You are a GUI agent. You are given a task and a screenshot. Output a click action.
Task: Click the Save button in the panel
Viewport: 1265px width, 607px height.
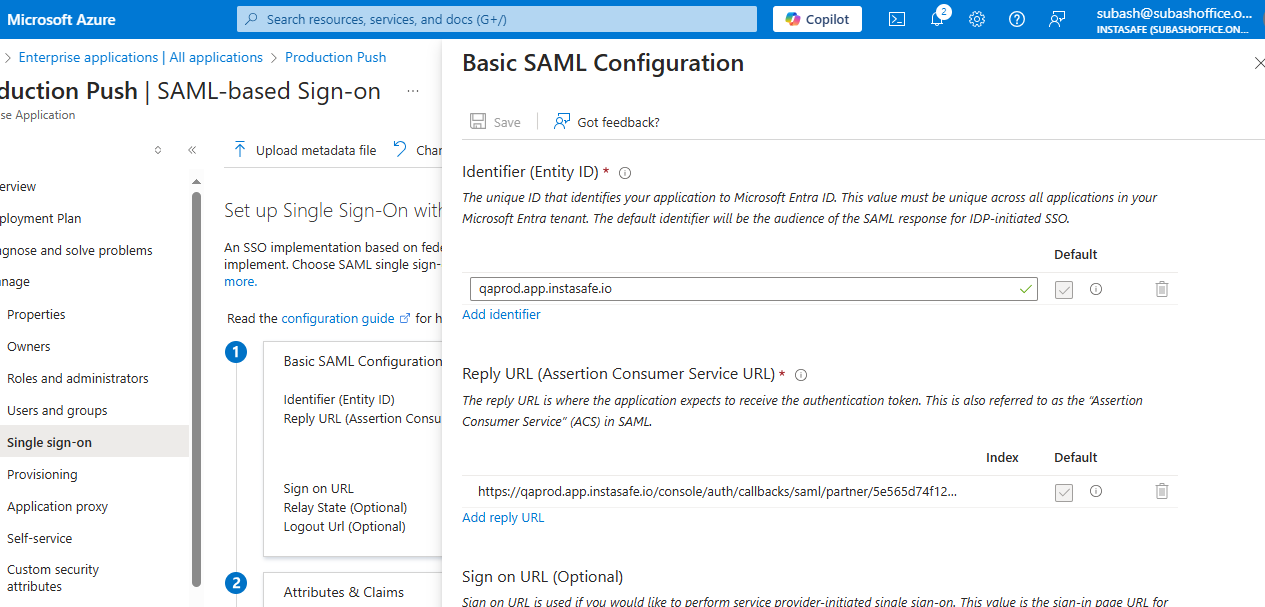pyautogui.click(x=496, y=122)
